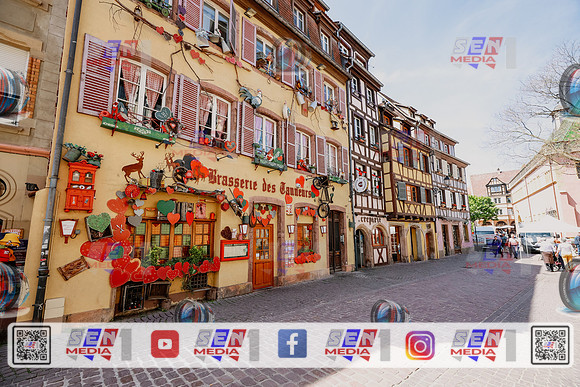Click the lens orb on the pavement below the QR-side Instagram icon
580x387 pixels.
(x=390, y=311)
